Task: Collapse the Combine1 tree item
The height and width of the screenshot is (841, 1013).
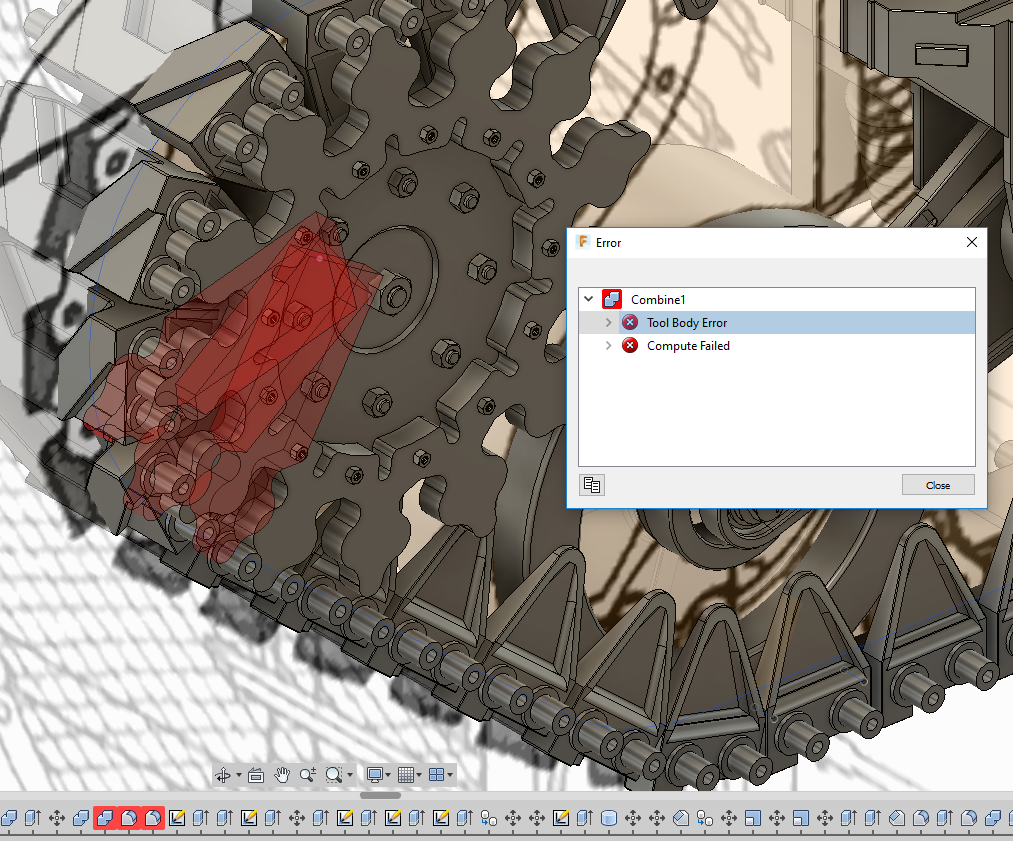Action: 588,298
